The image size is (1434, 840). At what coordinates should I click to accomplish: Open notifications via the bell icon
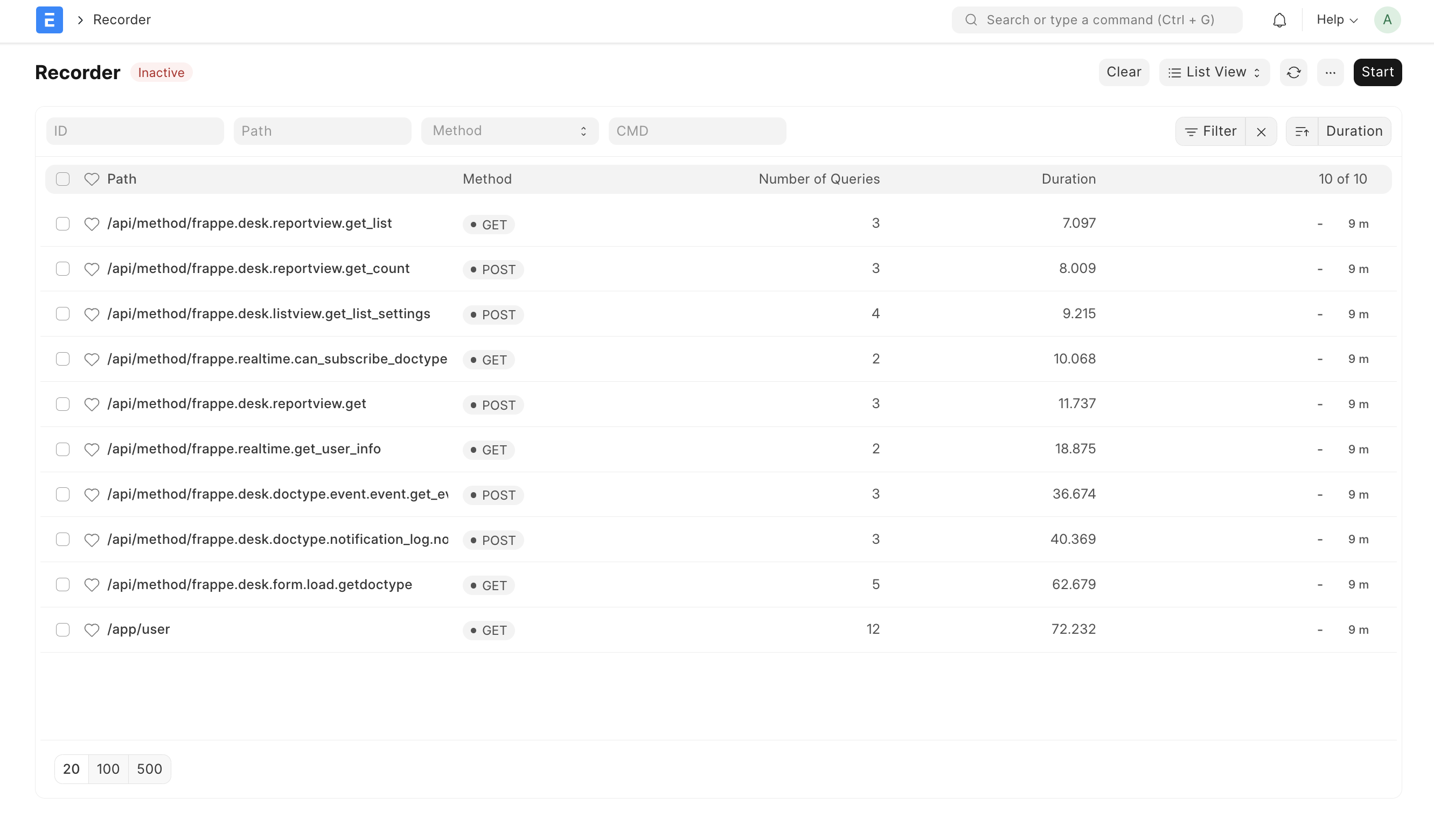(x=1279, y=20)
